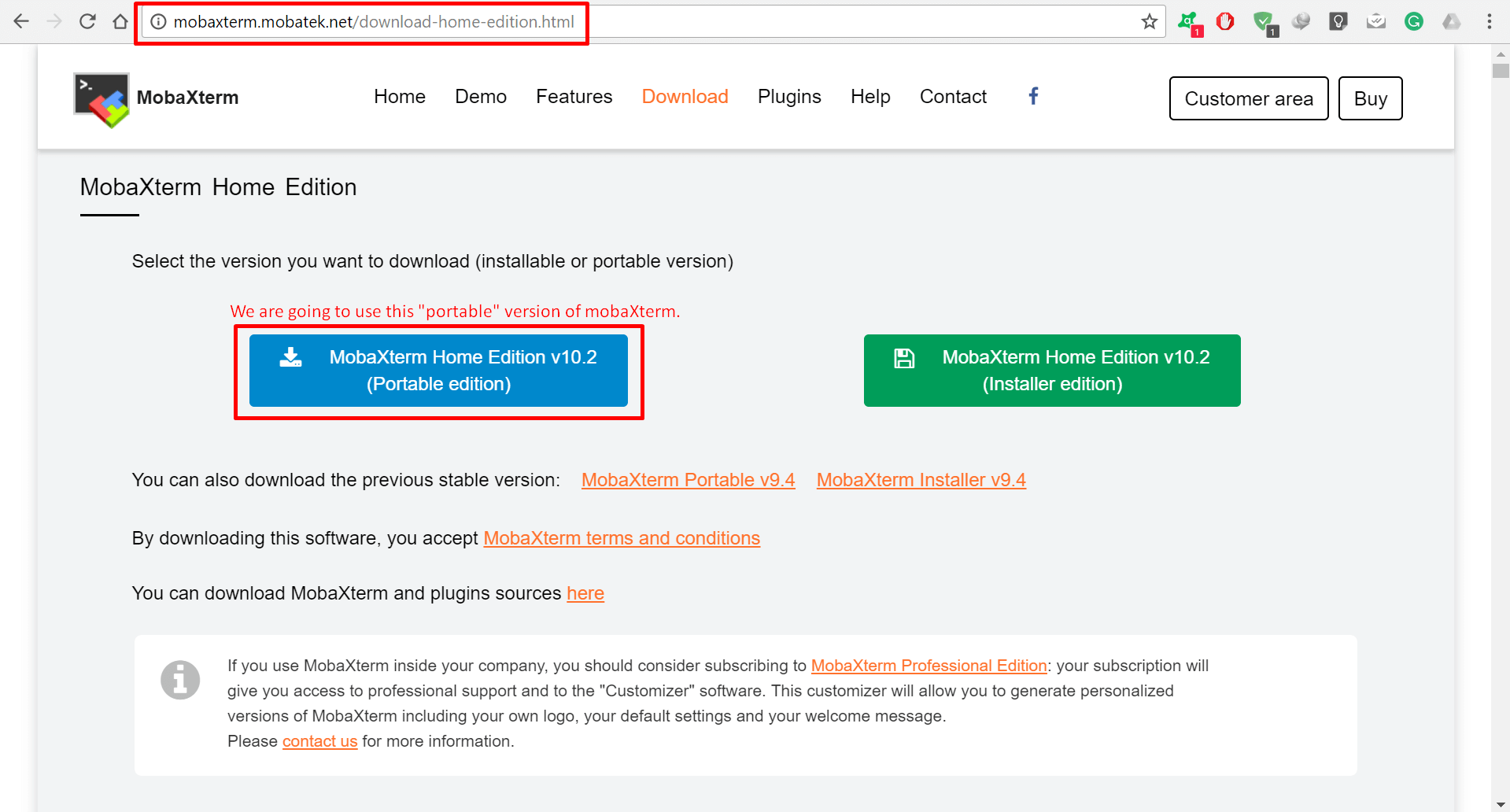This screenshot has width=1510, height=812.
Task: Click the Buy button
Action: click(1370, 98)
